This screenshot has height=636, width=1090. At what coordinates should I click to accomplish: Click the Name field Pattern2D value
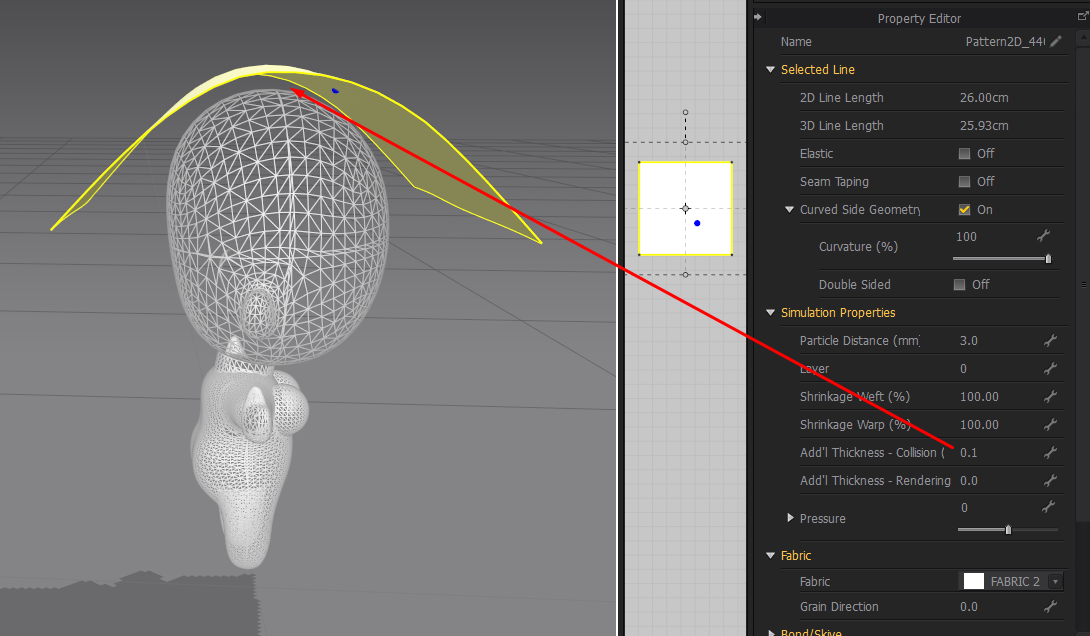(1005, 42)
